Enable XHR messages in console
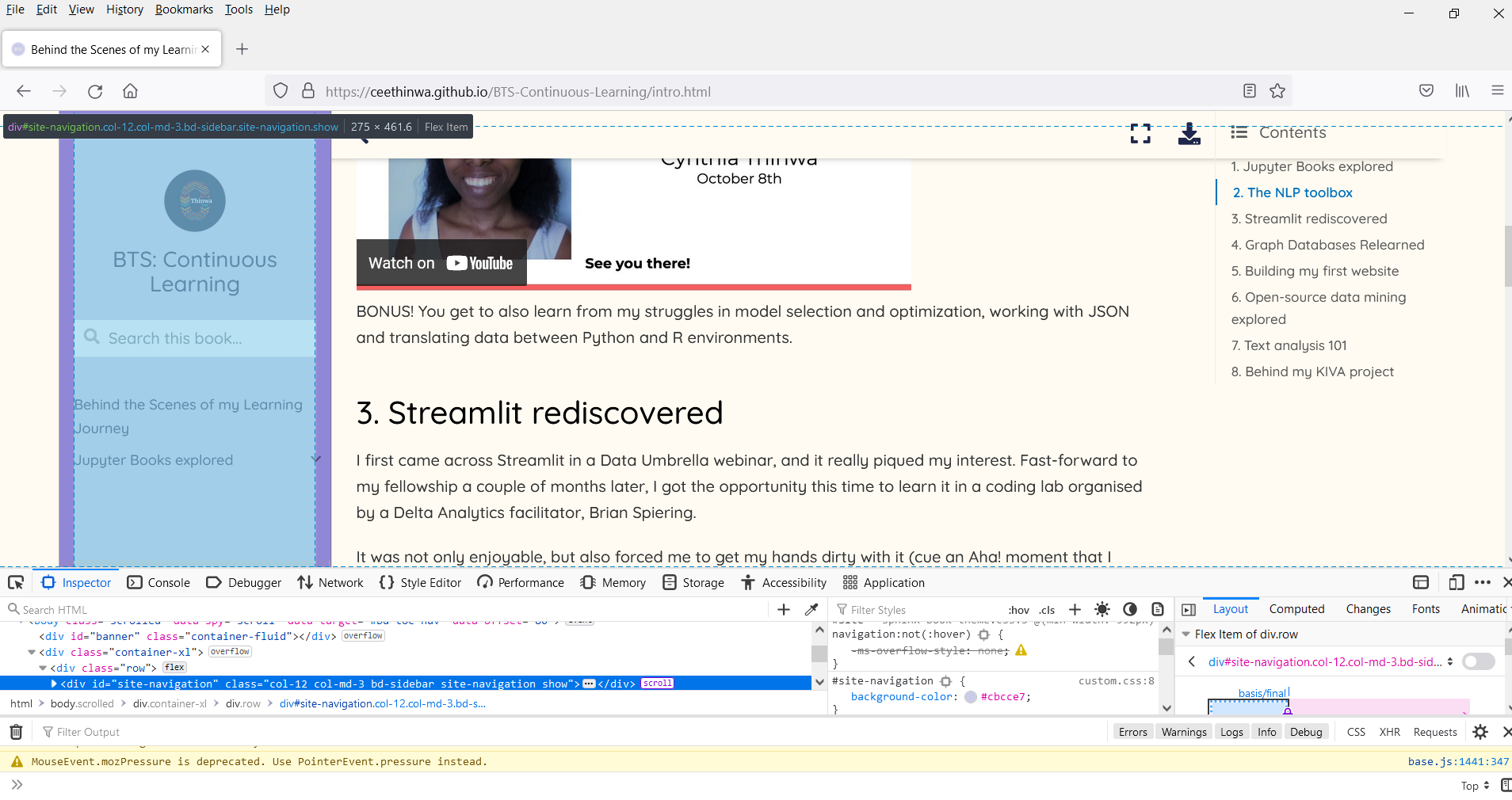The height and width of the screenshot is (800, 1512). pyautogui.click(x=1389, y=732)
